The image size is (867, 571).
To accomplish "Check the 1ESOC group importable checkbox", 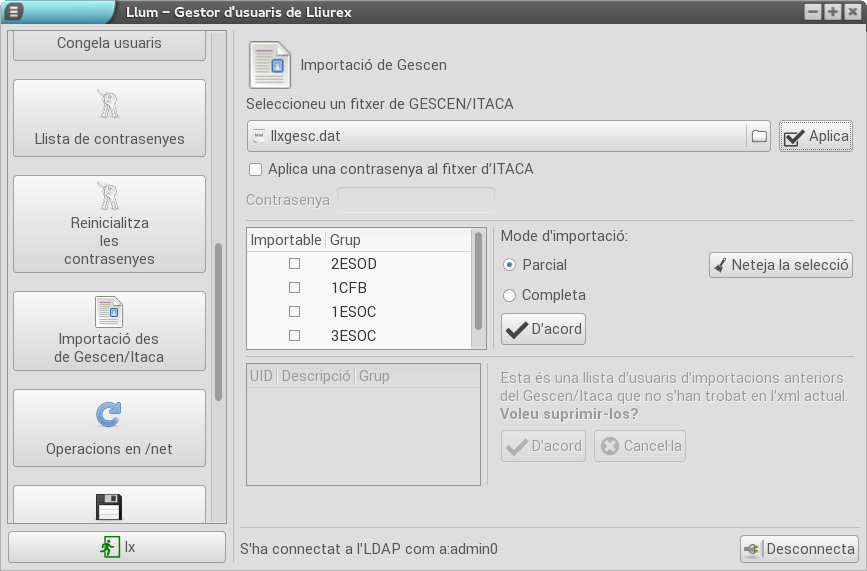I will point(294,312).
